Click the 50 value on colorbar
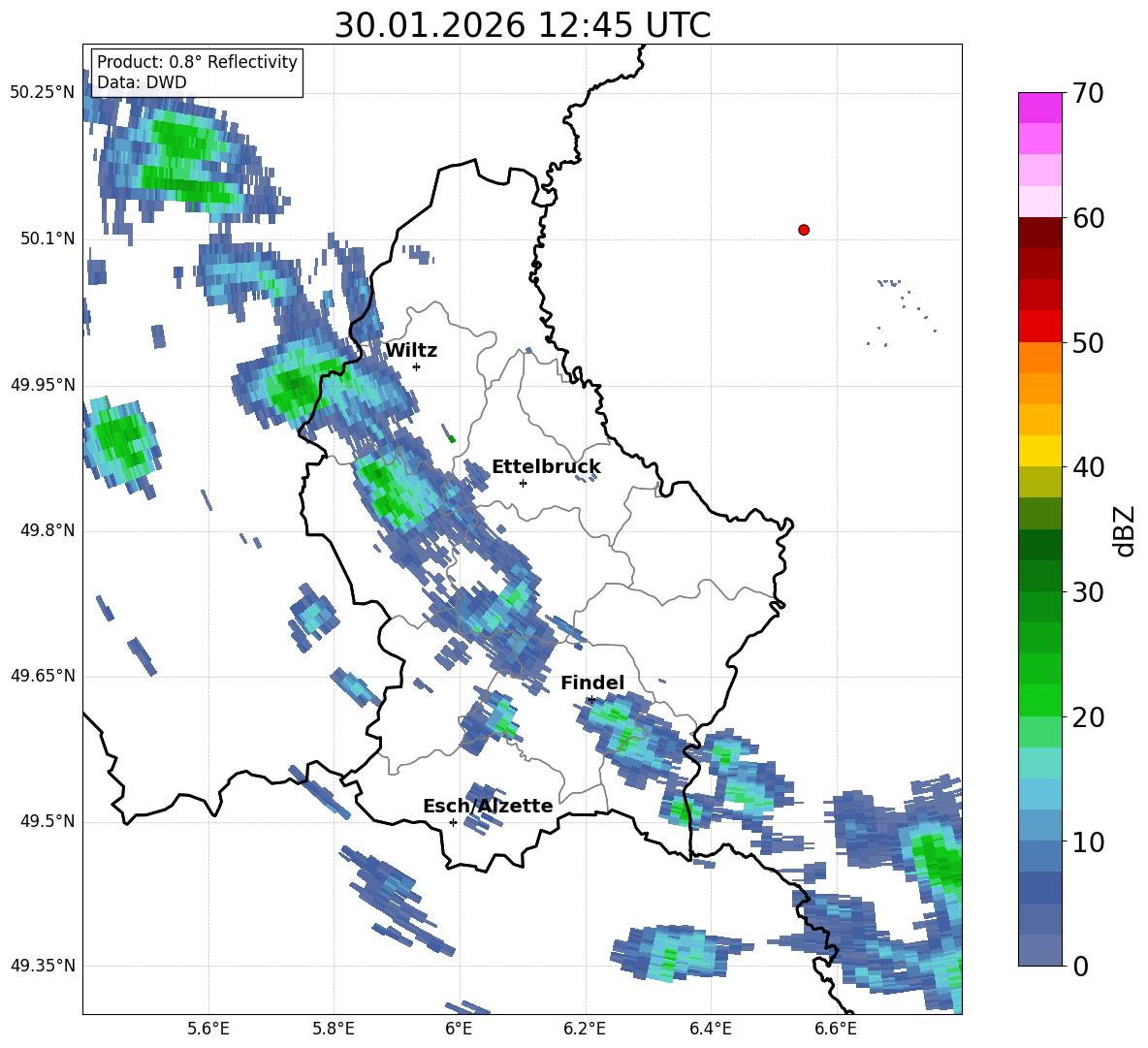 (x=1087, y=343)
